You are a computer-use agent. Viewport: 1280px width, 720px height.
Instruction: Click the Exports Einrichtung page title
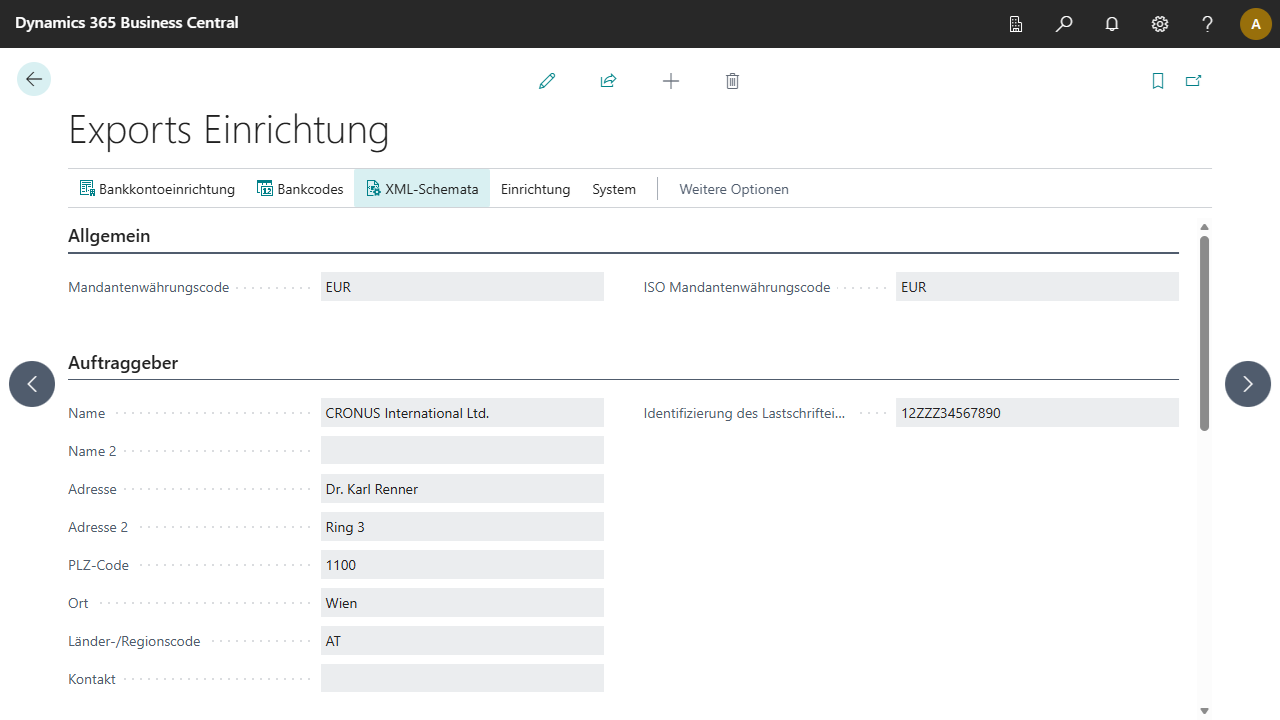click(x=229, y=130)
